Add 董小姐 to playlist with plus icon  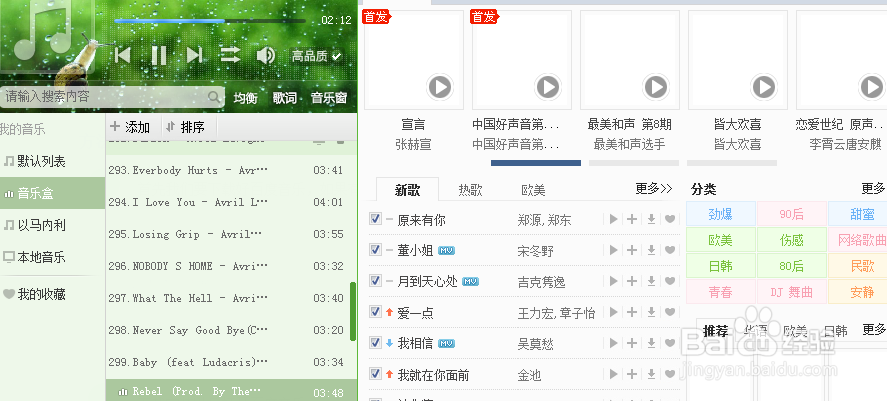[x=632, y=251]
